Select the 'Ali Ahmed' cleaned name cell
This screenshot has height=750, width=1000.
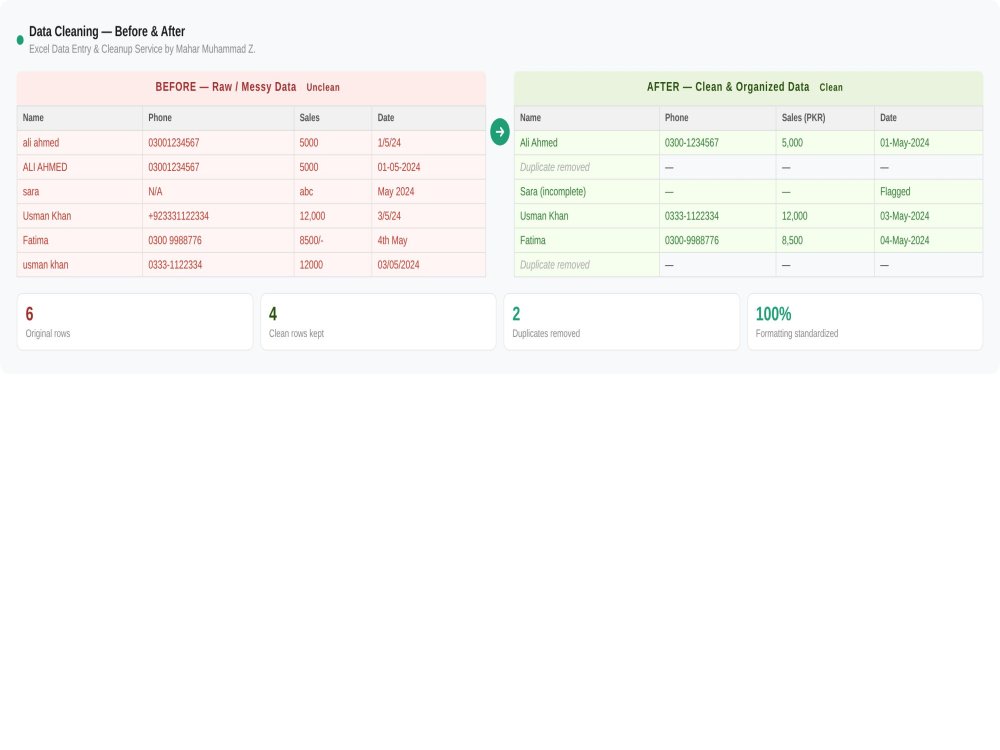point(587,143)
